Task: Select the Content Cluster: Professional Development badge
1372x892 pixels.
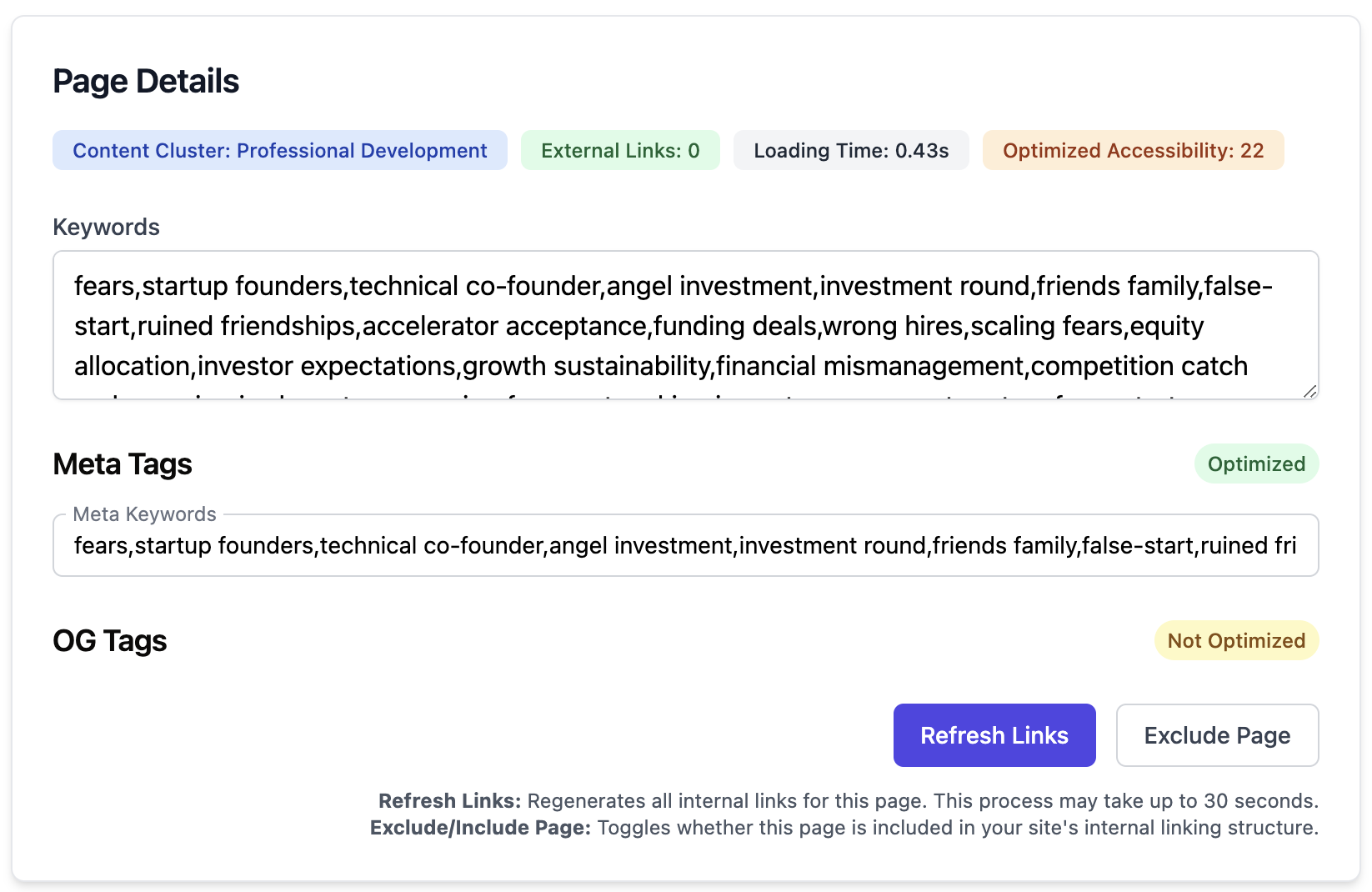Action: click(x=279, y=151)
